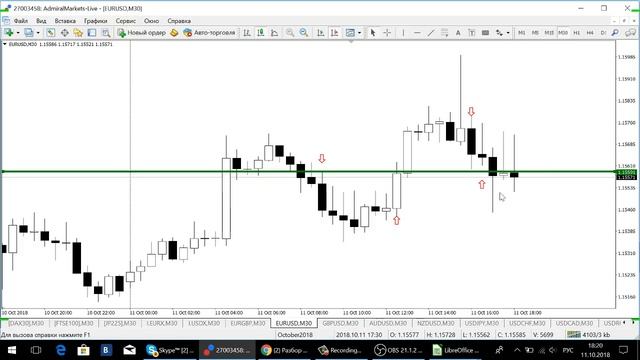The width and height of the screenshot is (640, 360).
Task: Expand the Templates dropdown arrow
Action: [x=360, y=33]
